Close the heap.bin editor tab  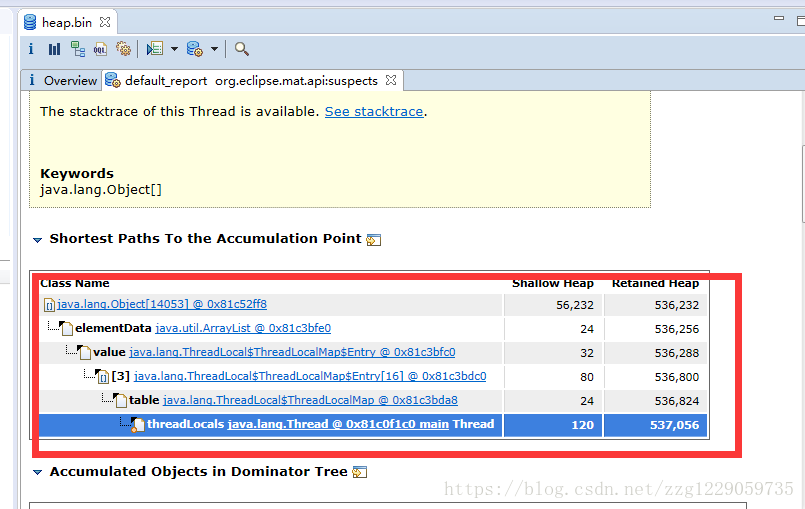tap(103, 22)
